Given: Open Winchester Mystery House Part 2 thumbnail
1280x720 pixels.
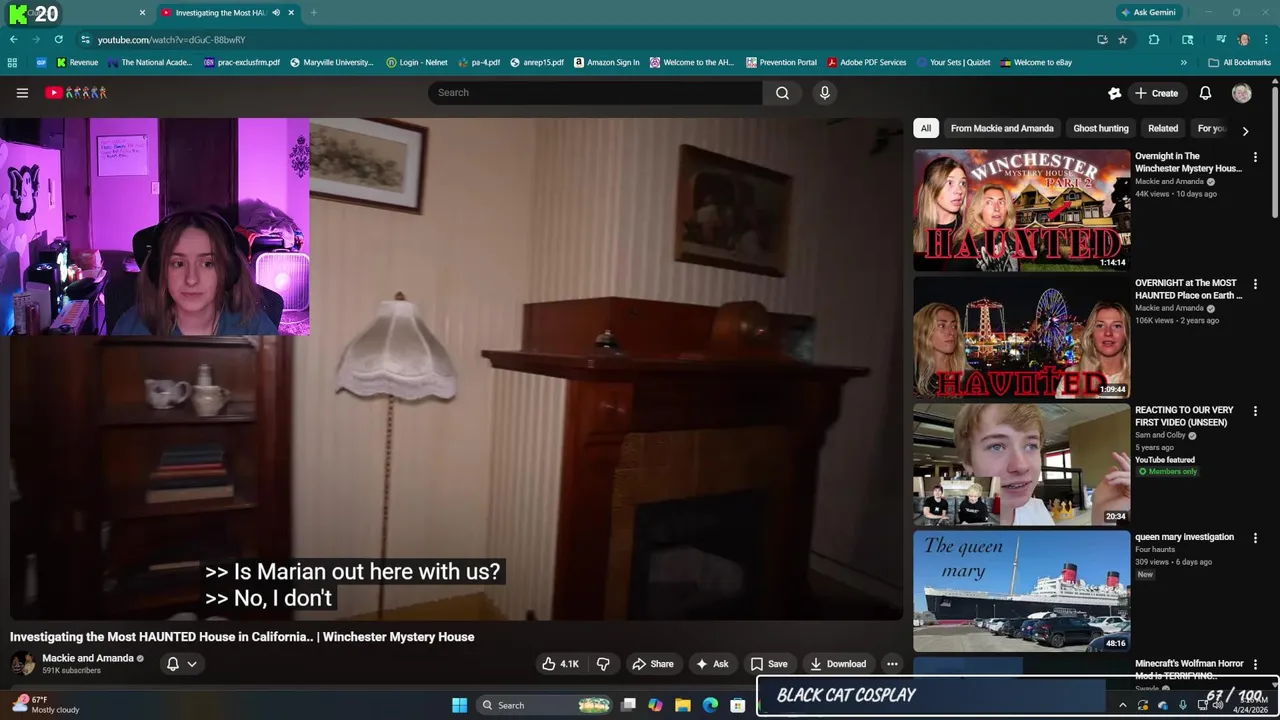Looking at the screenshot, I should tap(1022, 210).
